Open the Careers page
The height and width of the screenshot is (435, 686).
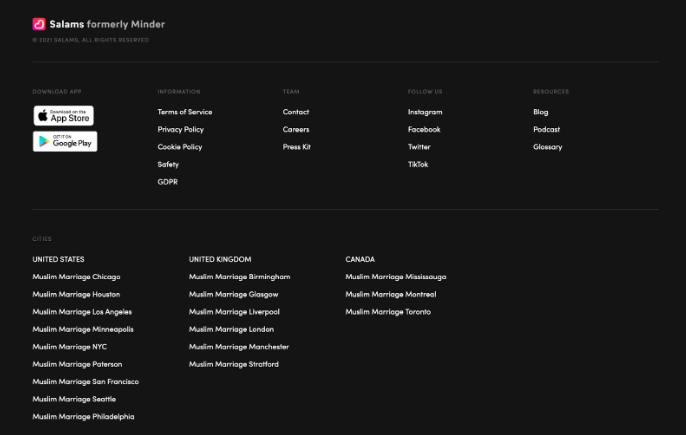pos(296,130)
